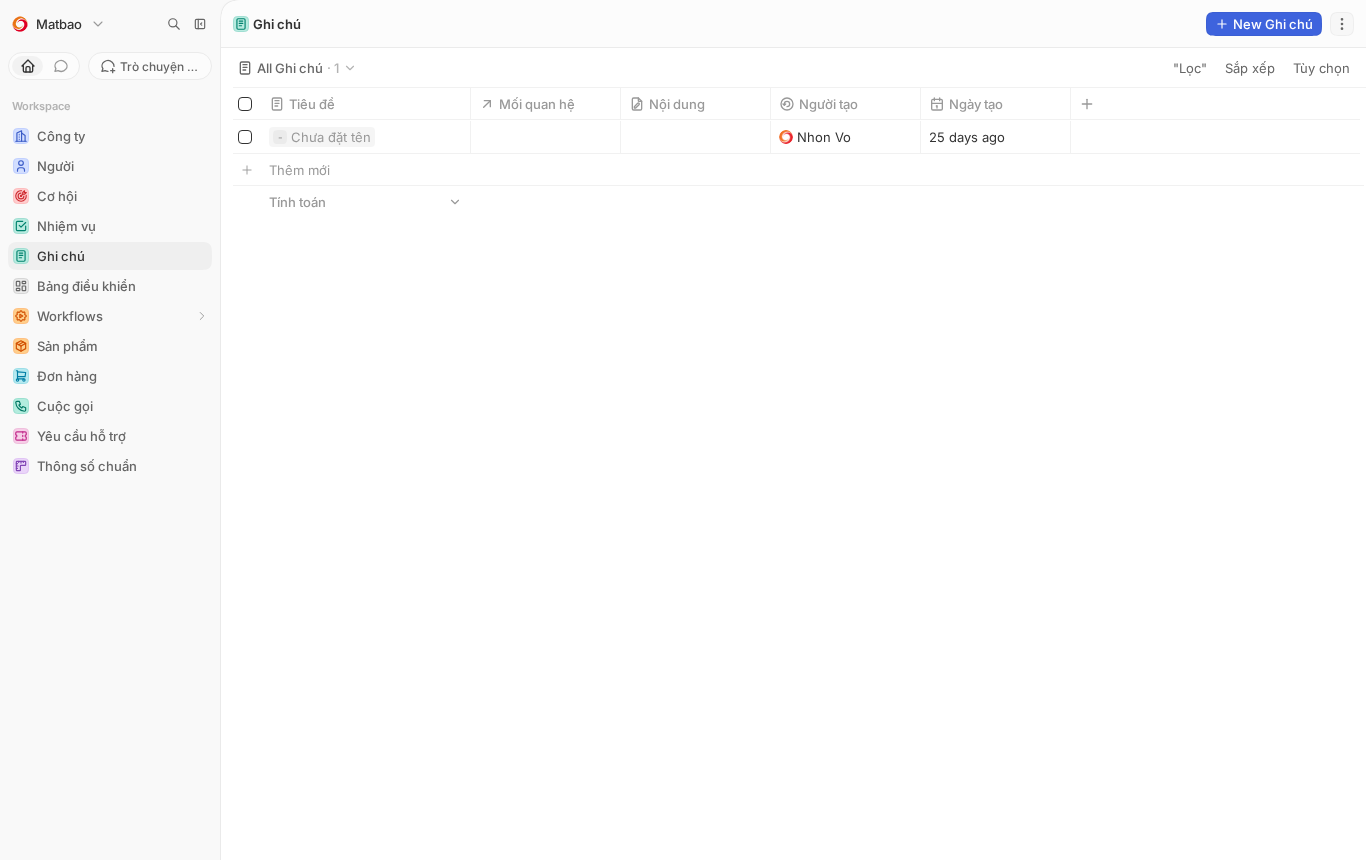Click the empty Nội dung cell in row

696,137
